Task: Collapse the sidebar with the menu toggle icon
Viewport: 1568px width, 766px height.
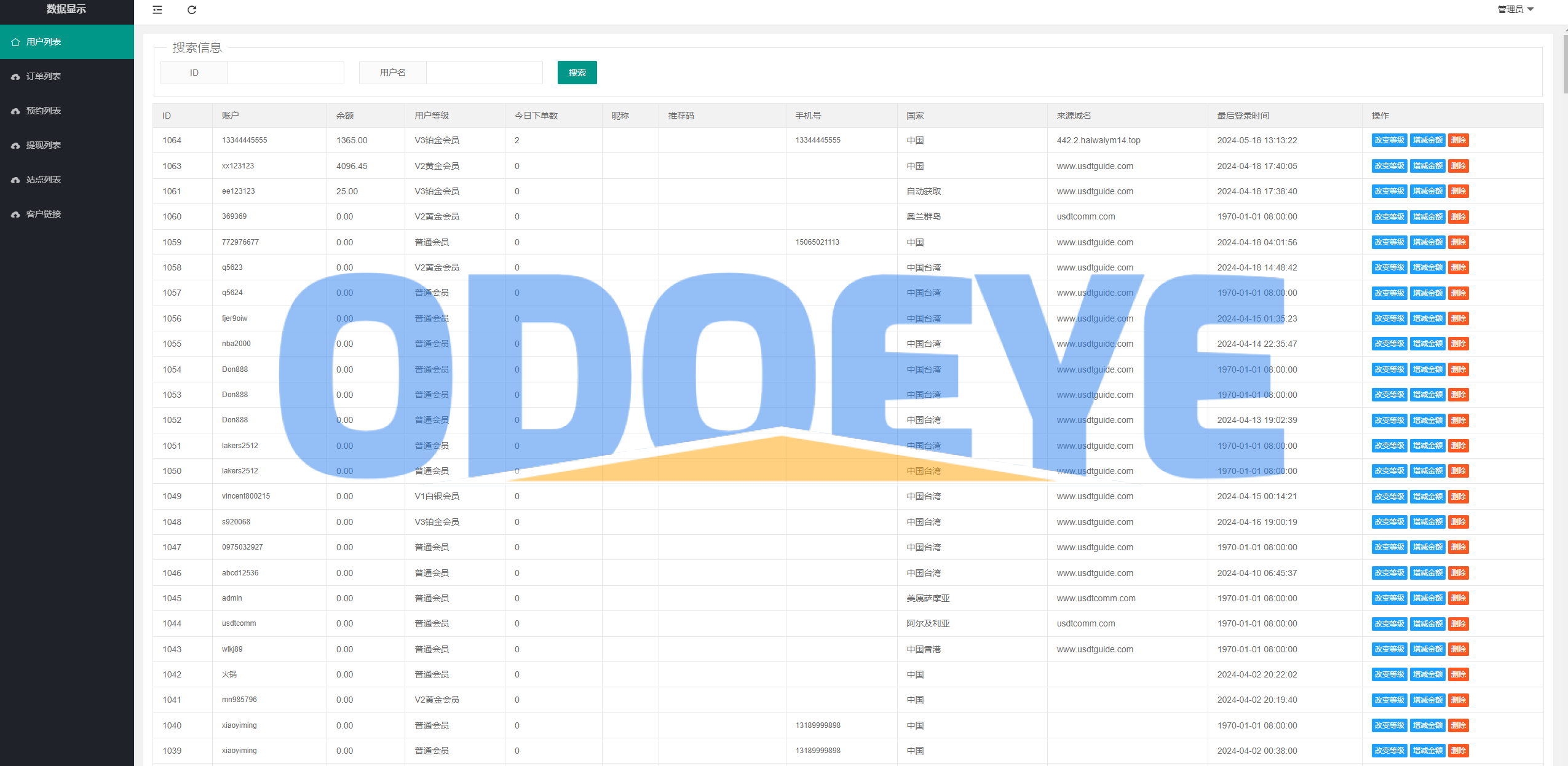Action: (x=157, y=10)
